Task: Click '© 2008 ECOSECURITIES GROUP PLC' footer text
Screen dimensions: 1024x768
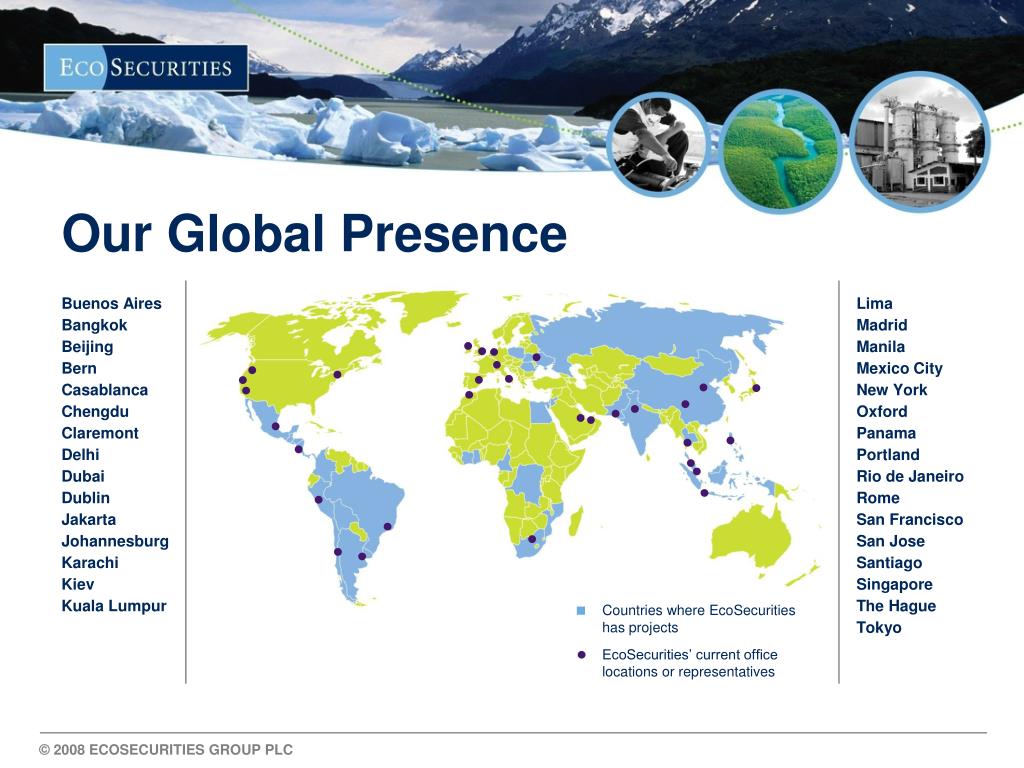Action: [x=166, y=749]
